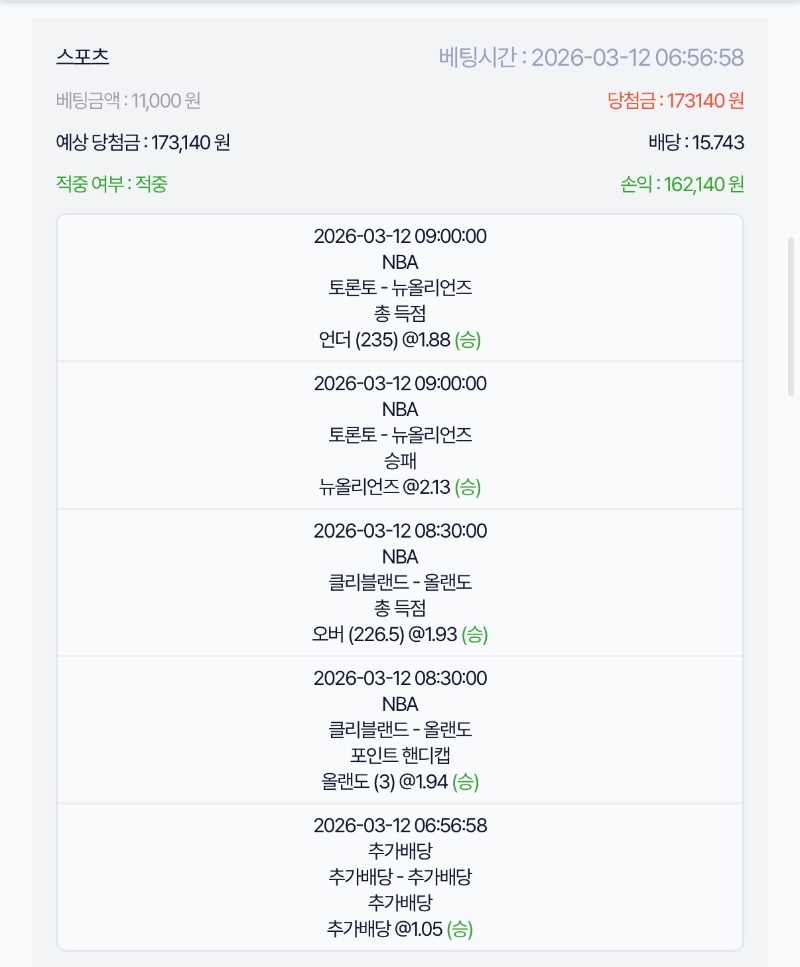
Task: Select the 추가배당 @1.05 bonus row
Action: pos(399,928)
